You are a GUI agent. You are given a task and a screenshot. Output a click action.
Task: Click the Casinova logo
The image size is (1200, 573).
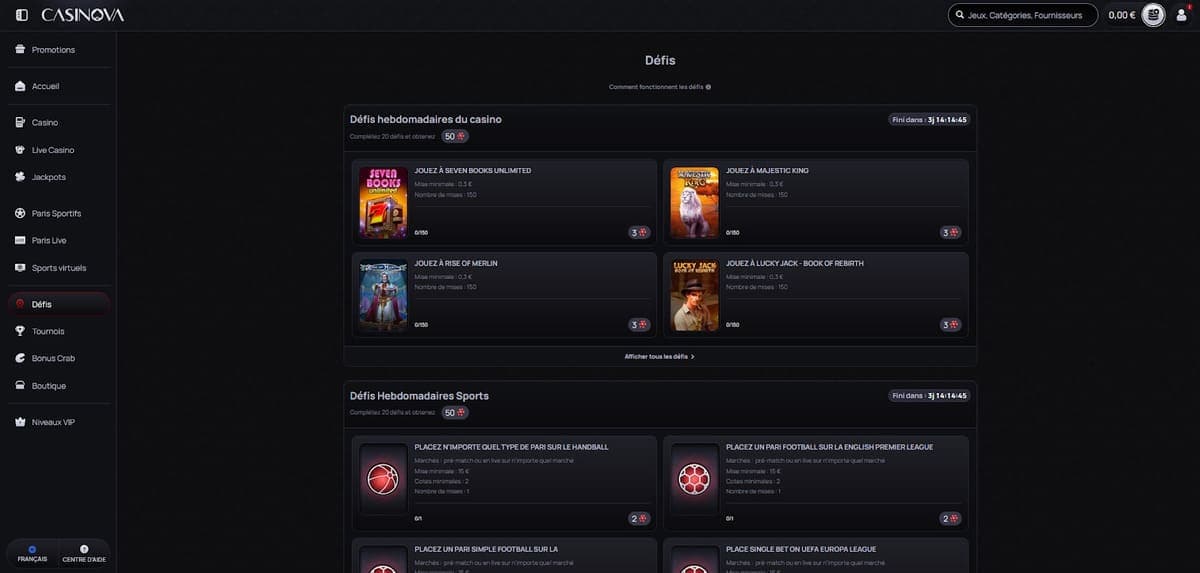click(83, 15)
